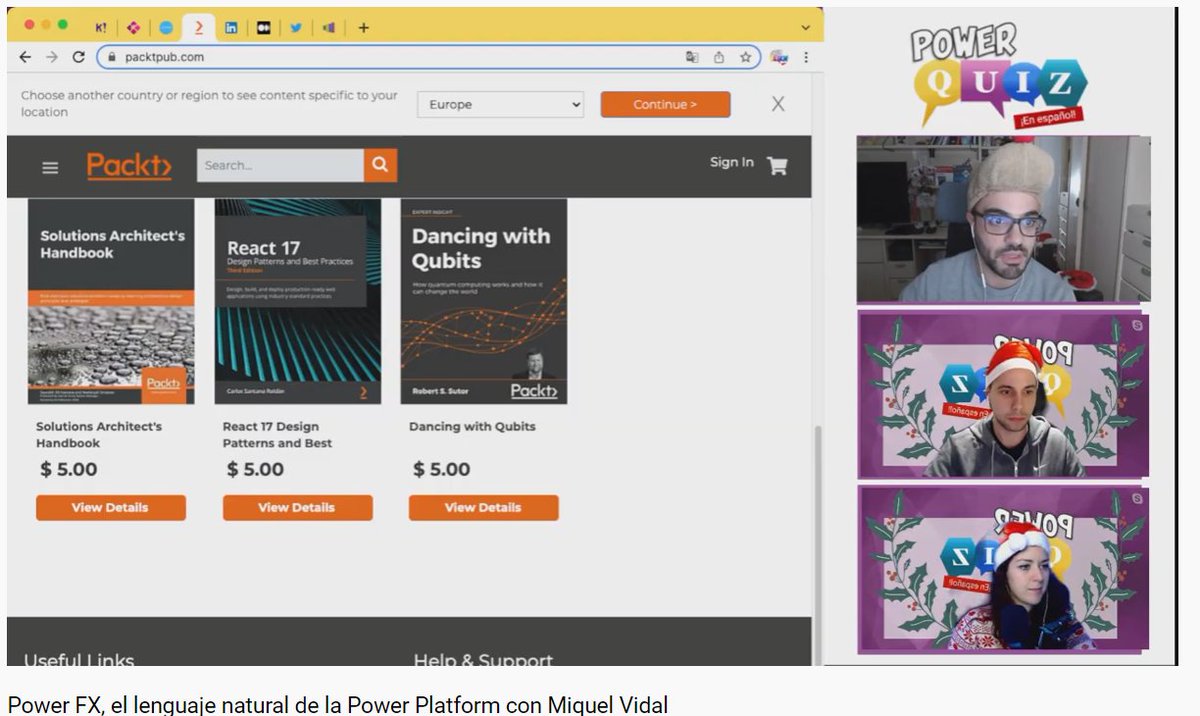Viewport: 1200px width, 716px height.
Task: Focus the packtpub.com address bar
Action: tap(428, 57)
